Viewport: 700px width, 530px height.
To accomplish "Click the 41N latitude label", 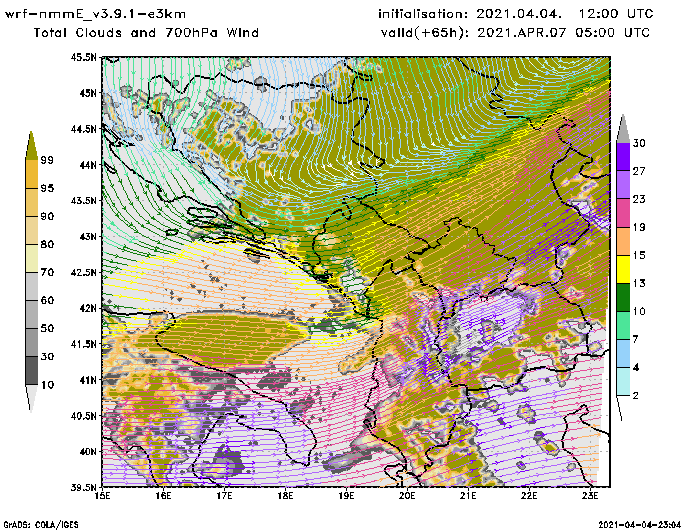I will (x=88, y=380).
